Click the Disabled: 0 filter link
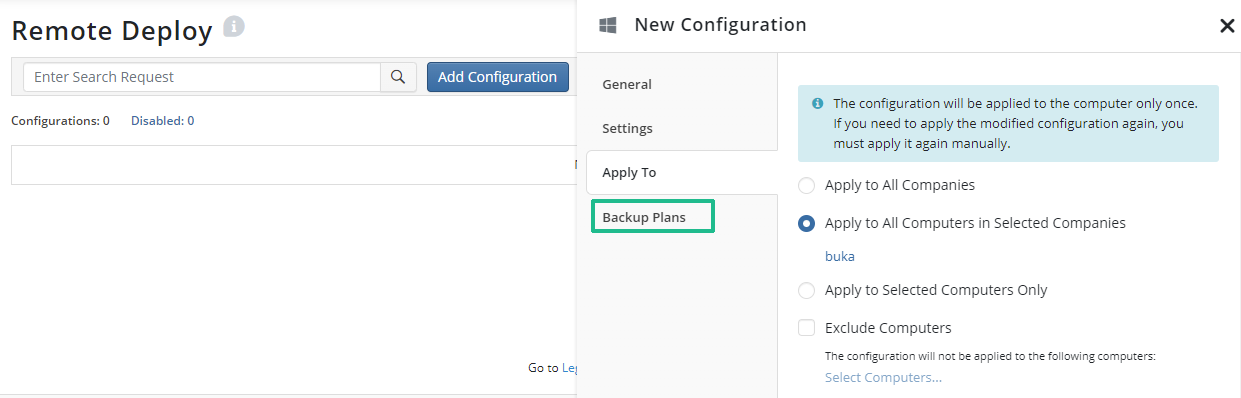 click(x=162, y=121)
